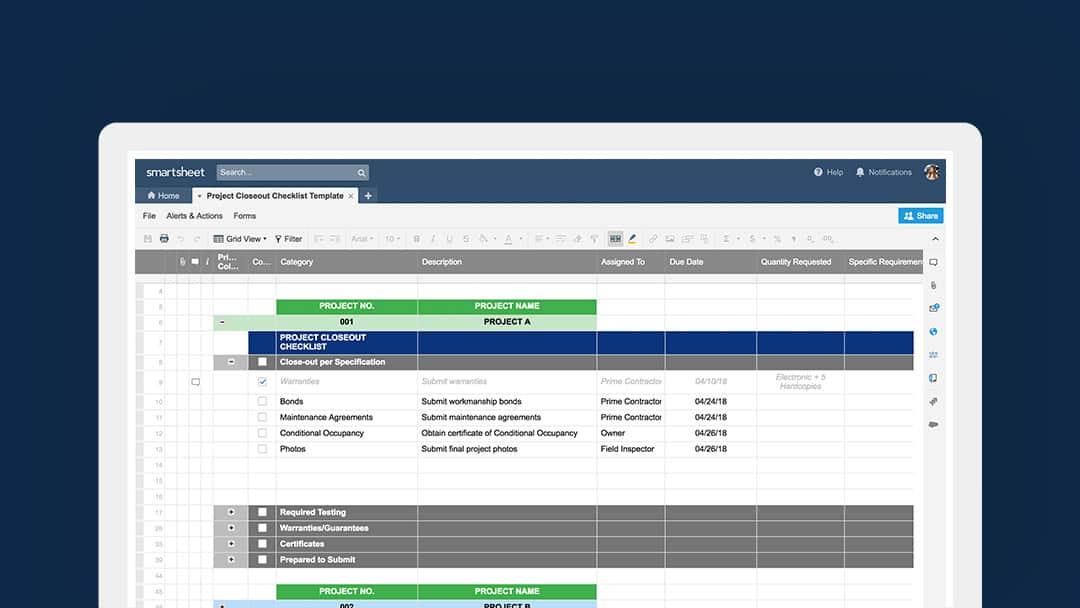1080x608 pixels.
Task: Open the Conversations panel in the right sidebar
Action: click(x=932, y=262)
